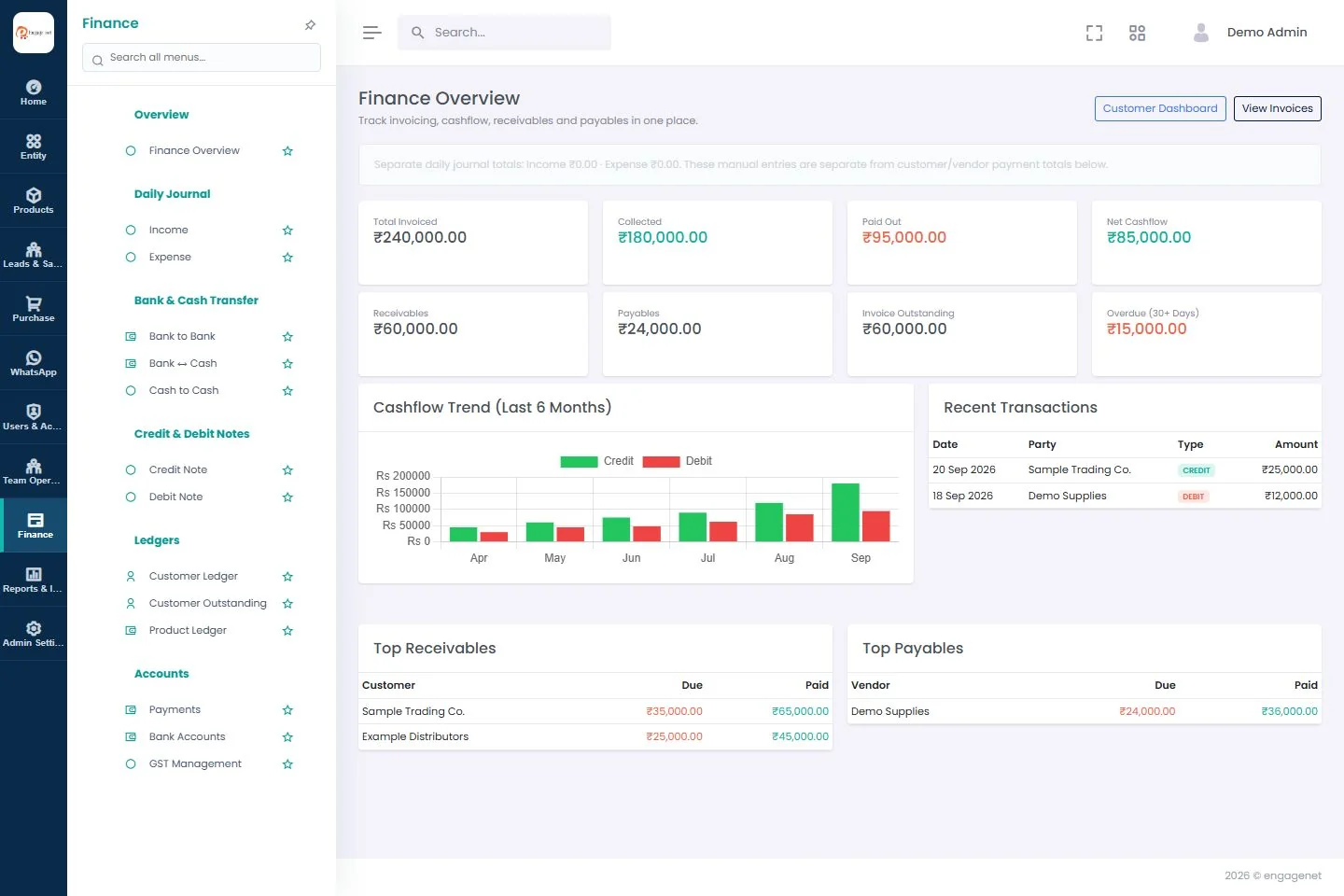The width and height of the screenshot is (1344, 896).
Task: Toggle favorite star for Credit Note
Action: click(x=287, y=470)
